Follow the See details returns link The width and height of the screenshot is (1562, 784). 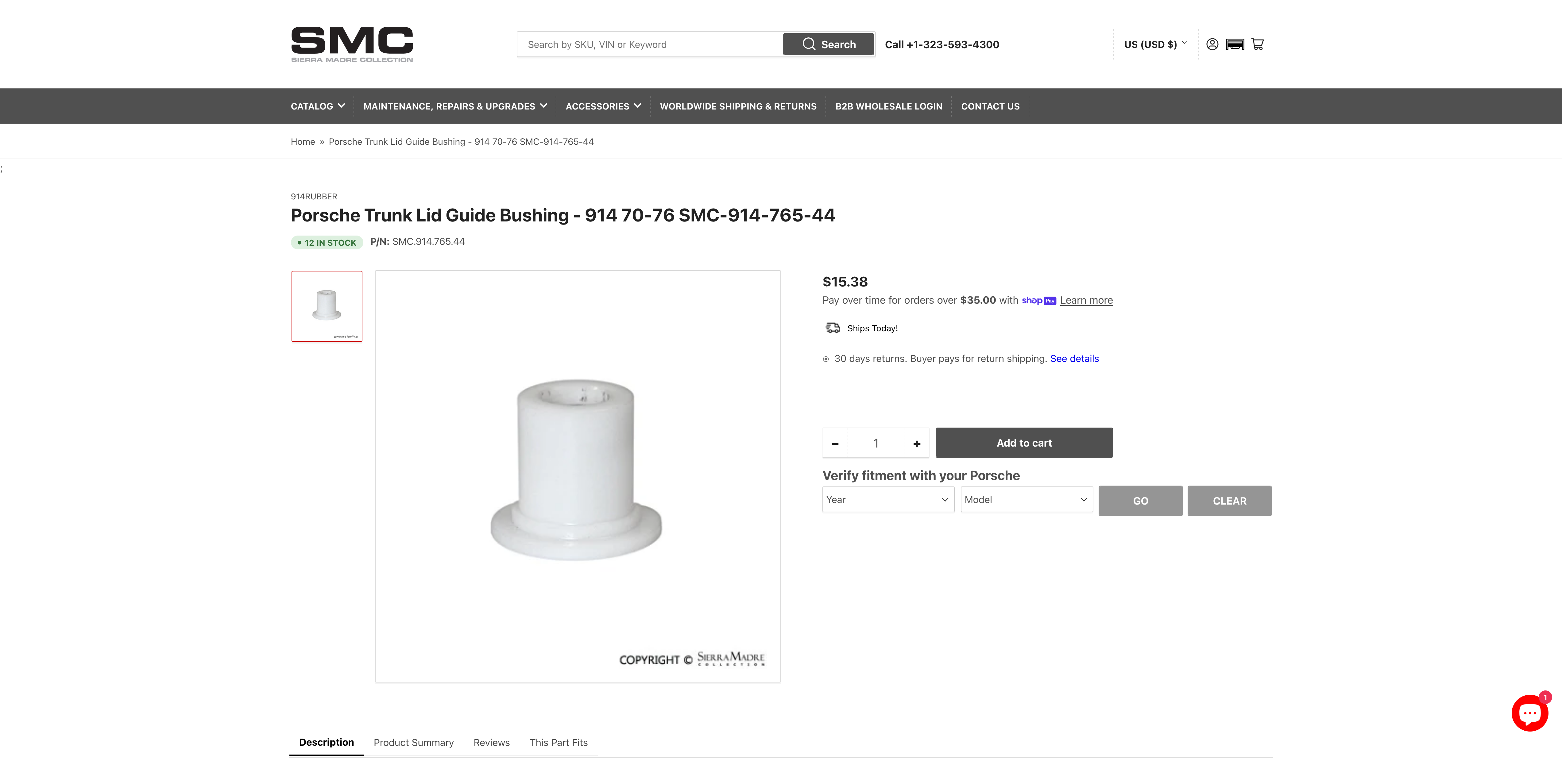click(1074, 359)
